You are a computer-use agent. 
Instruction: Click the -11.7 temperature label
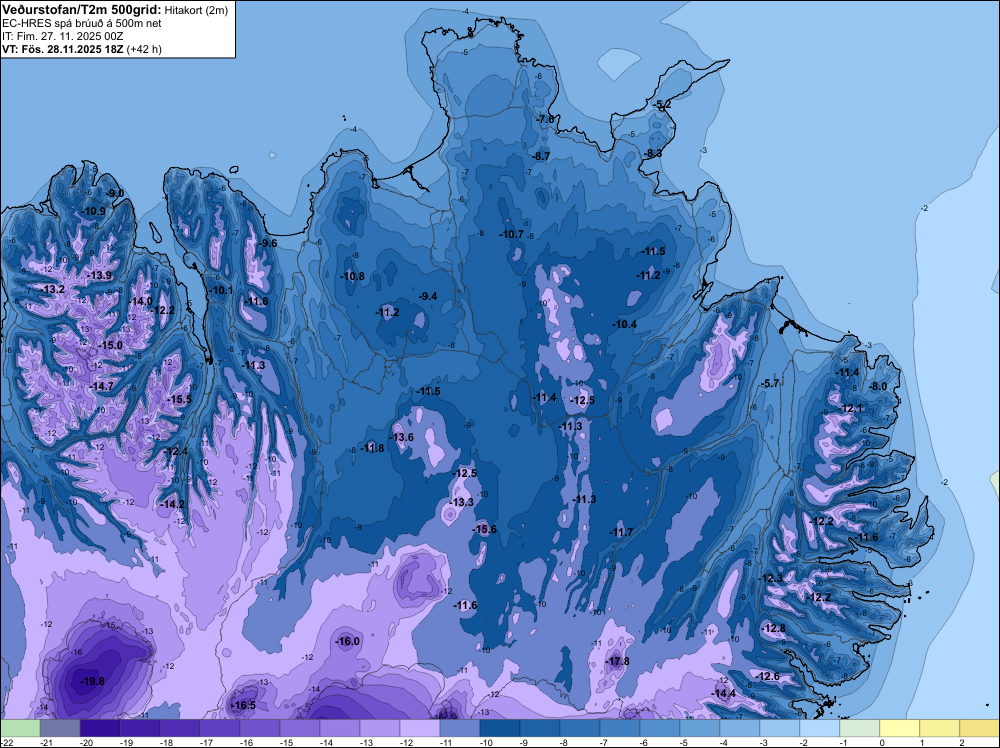point(621,532)
